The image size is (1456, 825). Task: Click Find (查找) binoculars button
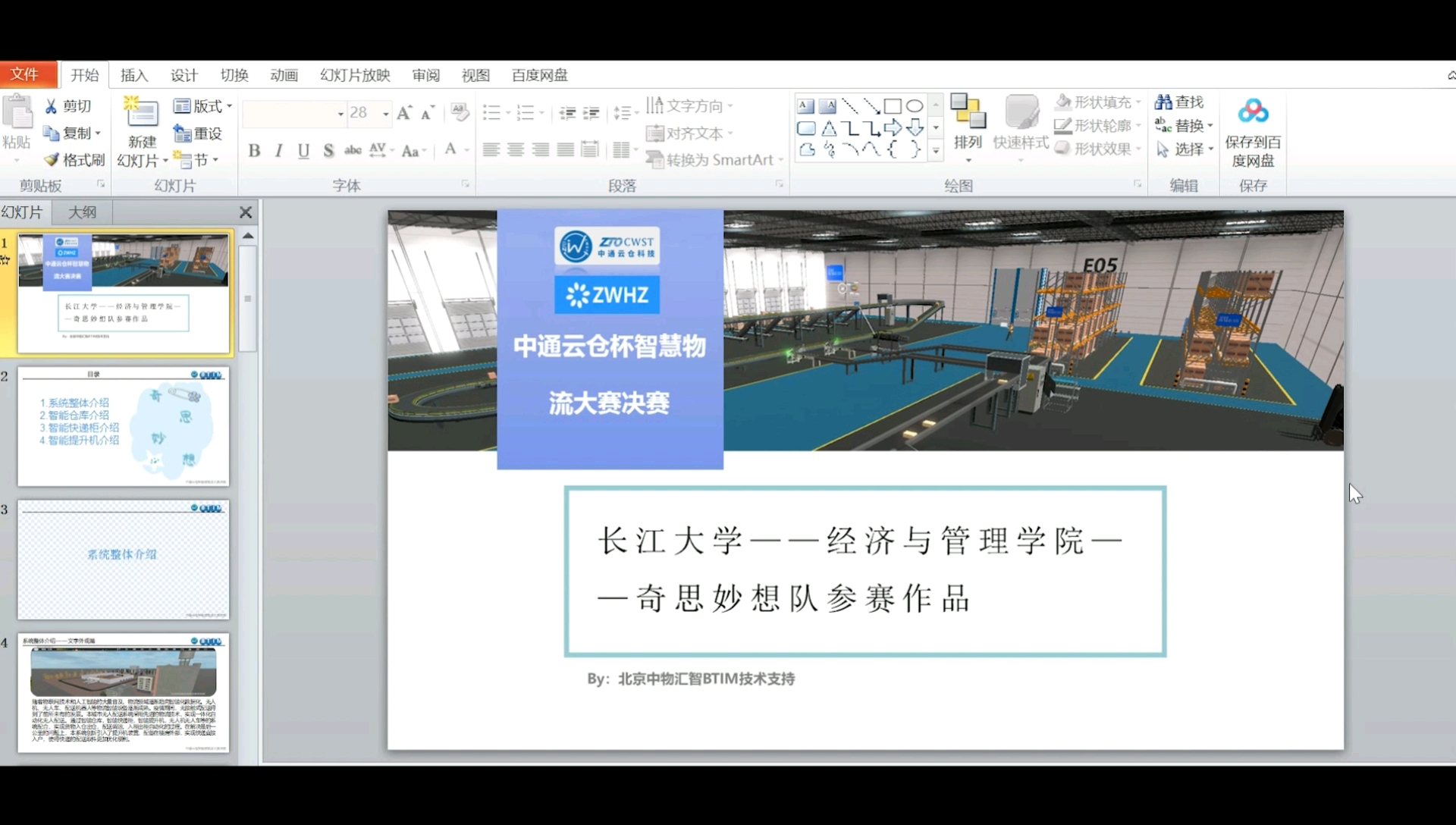pyautogui.click(x=1180, y=102)
